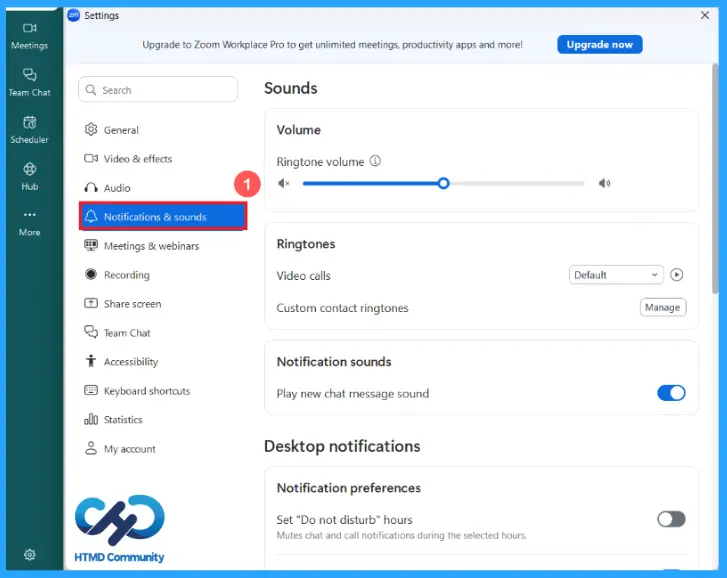Select Meetings & webinars settings tab

(162, 246)
